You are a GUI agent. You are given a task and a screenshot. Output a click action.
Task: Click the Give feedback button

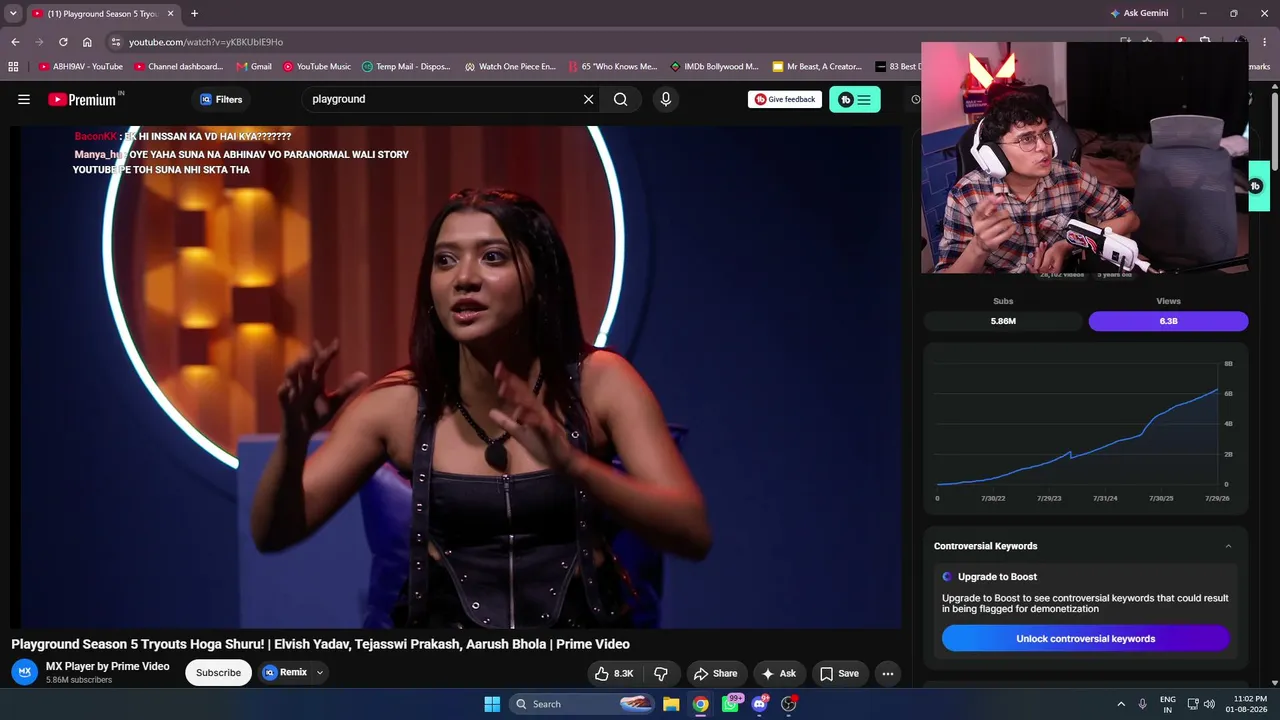coord(785,99)
